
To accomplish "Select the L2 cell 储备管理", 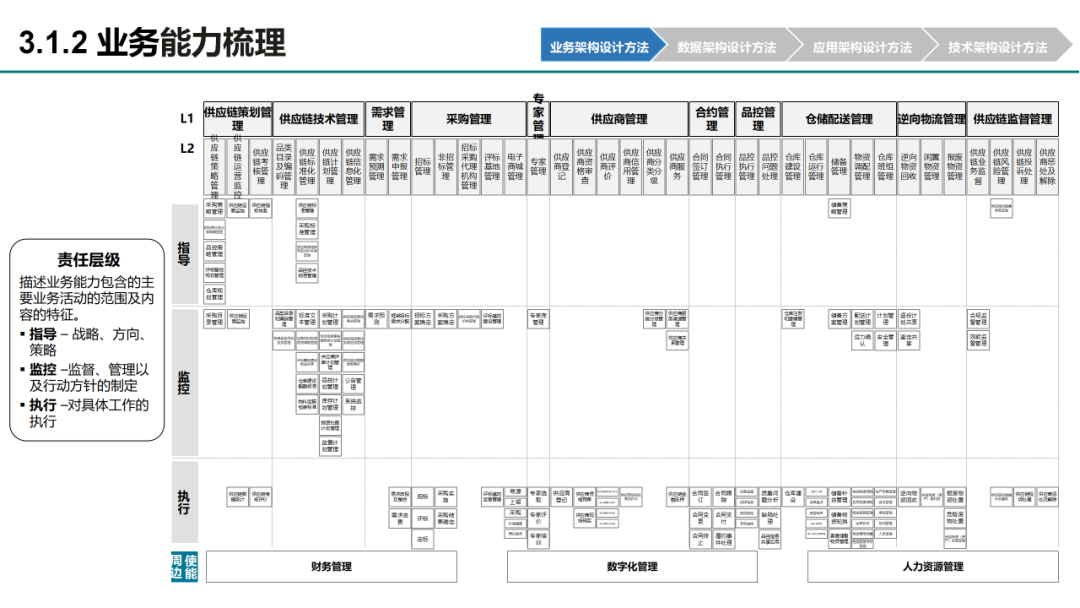I will pyautogui.click(x=839, y=167).
